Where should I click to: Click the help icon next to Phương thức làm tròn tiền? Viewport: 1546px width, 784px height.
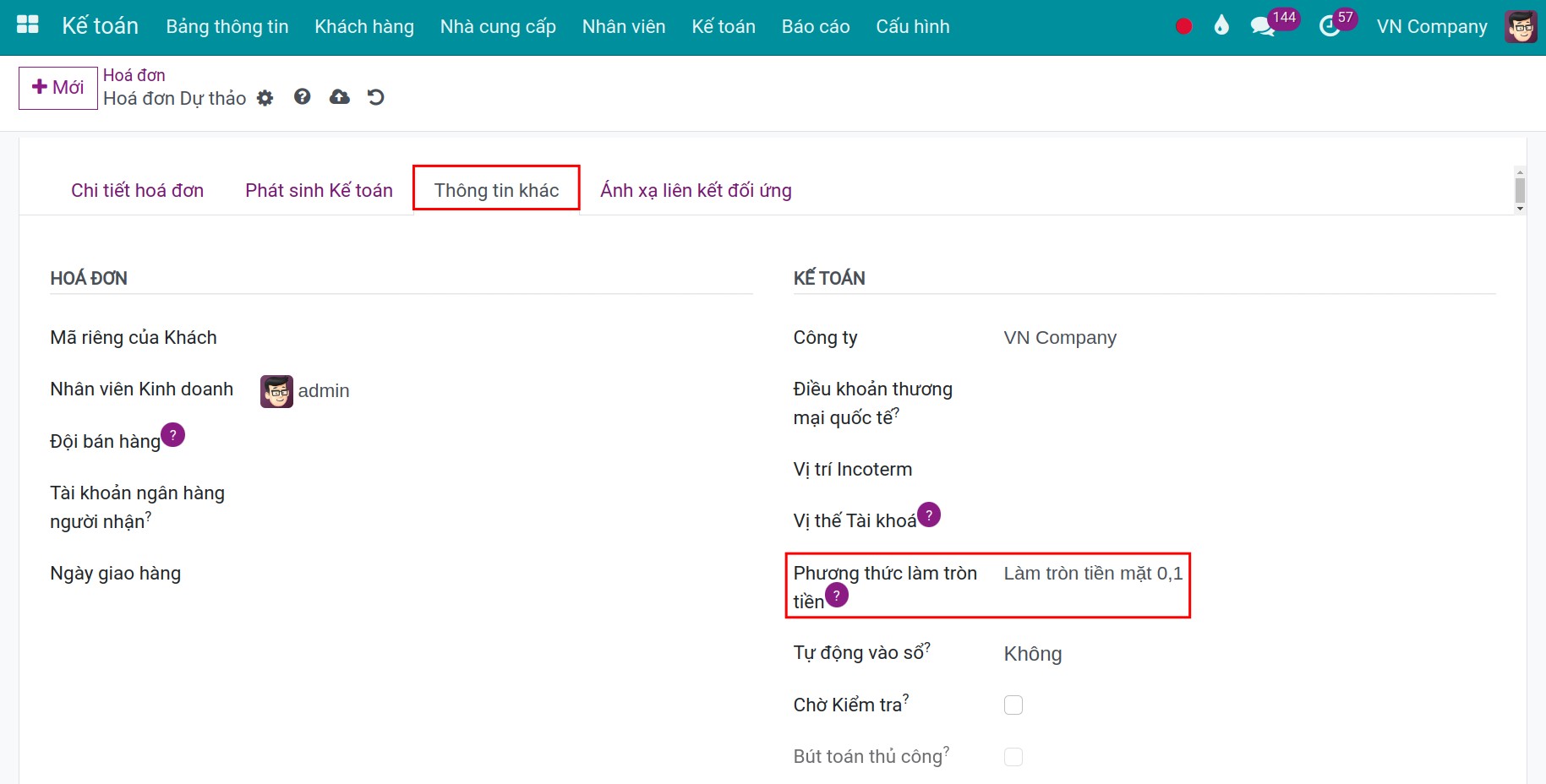(x=837, y=595)
